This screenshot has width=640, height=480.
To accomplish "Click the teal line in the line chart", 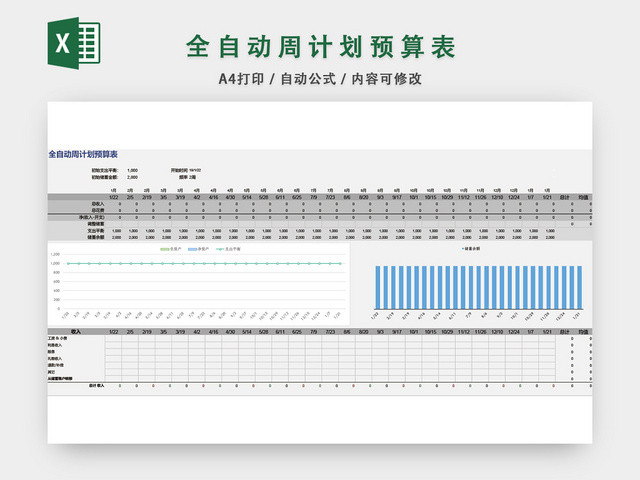I will point(204,264).
